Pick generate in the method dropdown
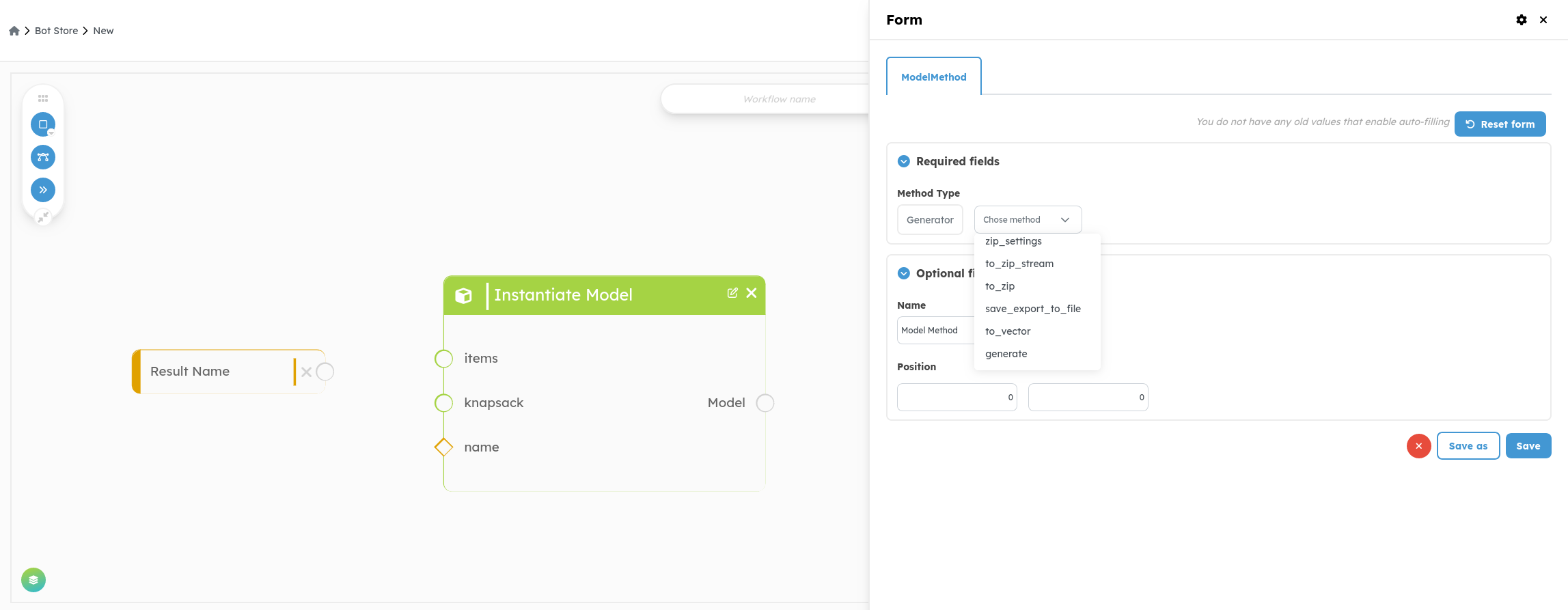The image size is (1568, 610). pyautogui.click(x=1037, y=354)
